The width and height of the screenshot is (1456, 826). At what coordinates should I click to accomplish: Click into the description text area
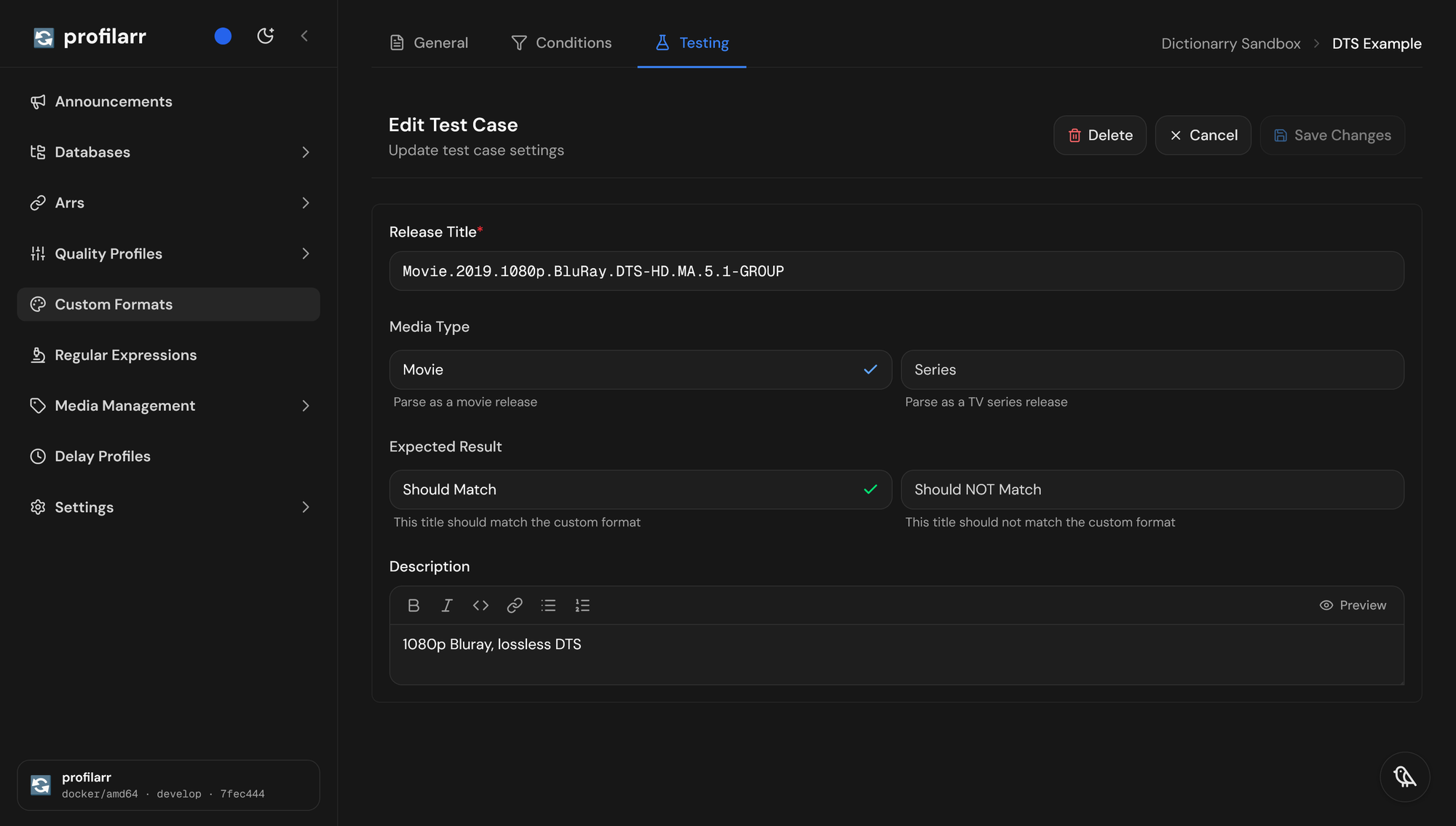(x=896, y=654)
